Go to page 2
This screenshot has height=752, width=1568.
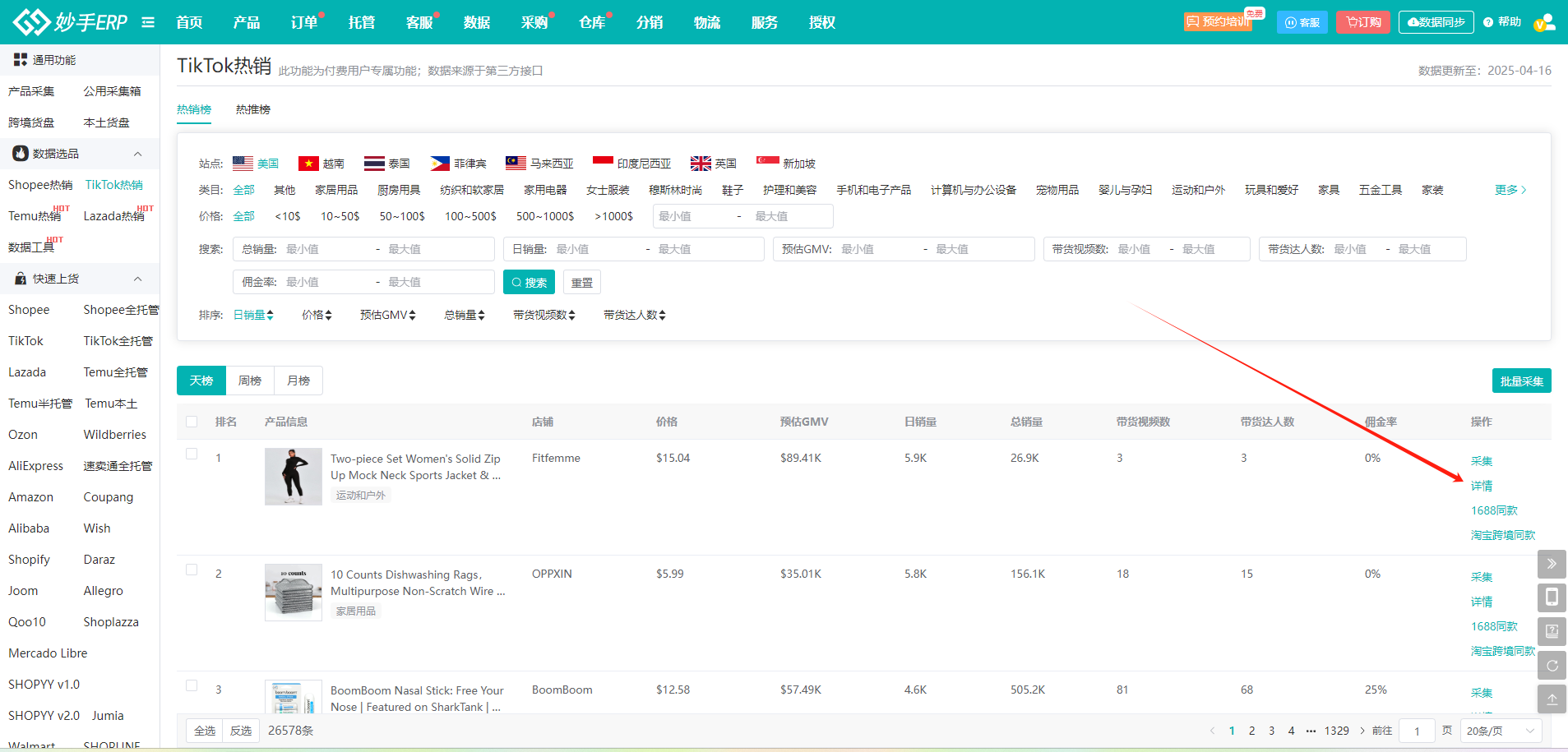pos(1251,731)
